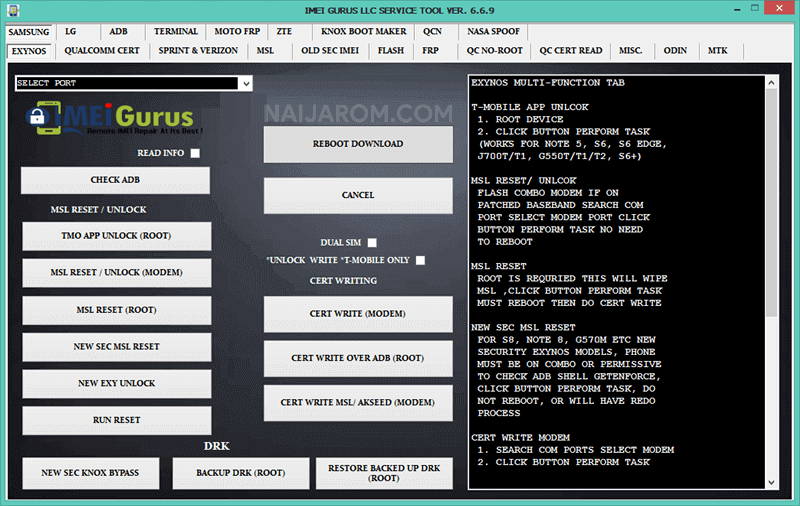Close the IMEI Gurus service tool
Image resolution: width=800 pixels, height=506 pixels.
[779, 8]
